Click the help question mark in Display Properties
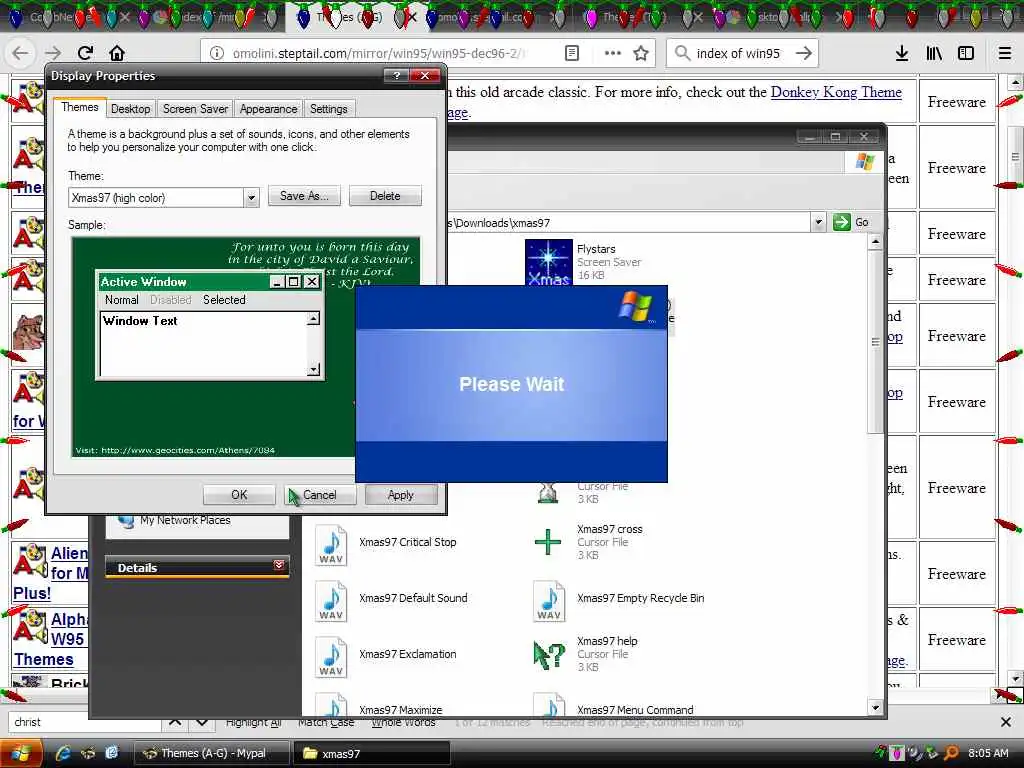This screenshot has height=768, width=1024. [396, 76]
